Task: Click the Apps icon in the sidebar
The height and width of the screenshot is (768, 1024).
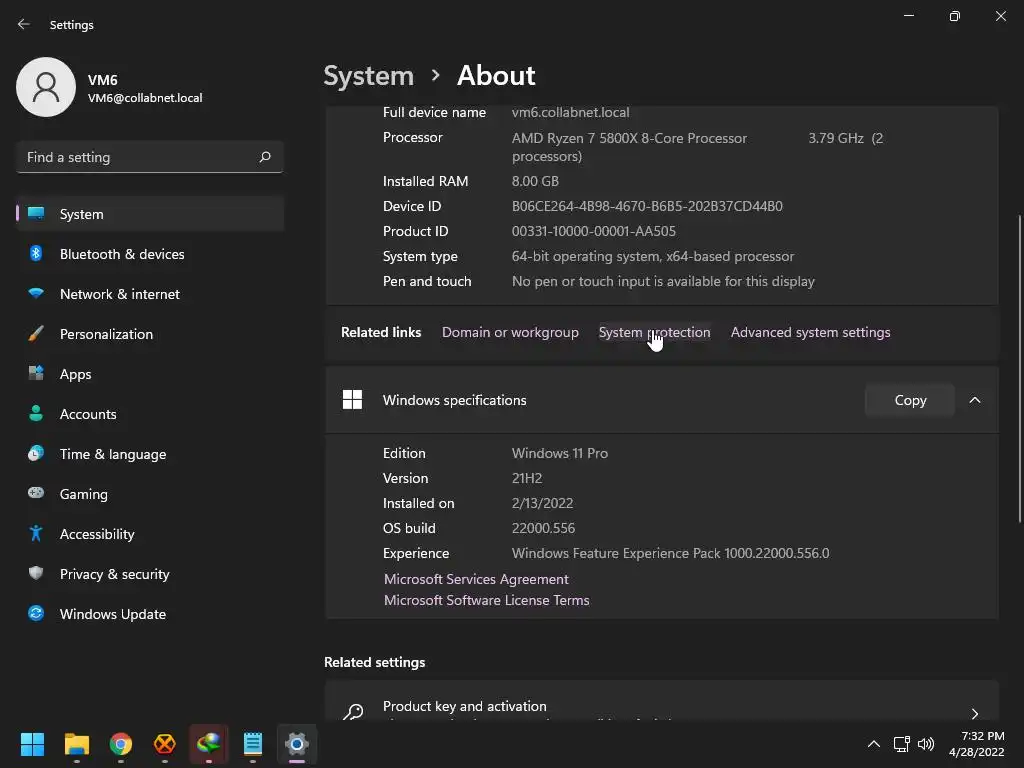Action: pos(37,374)
